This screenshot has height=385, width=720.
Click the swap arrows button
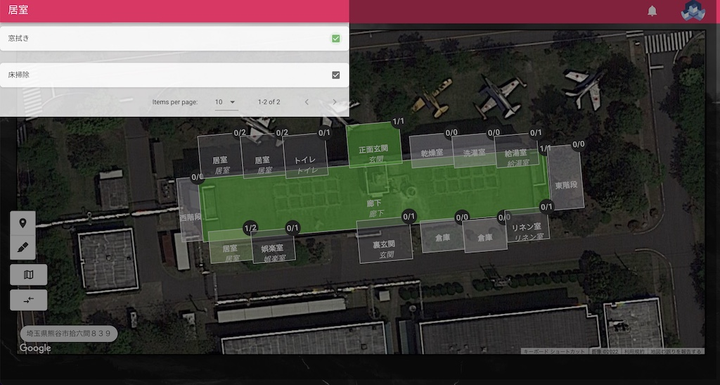point(28,300)
